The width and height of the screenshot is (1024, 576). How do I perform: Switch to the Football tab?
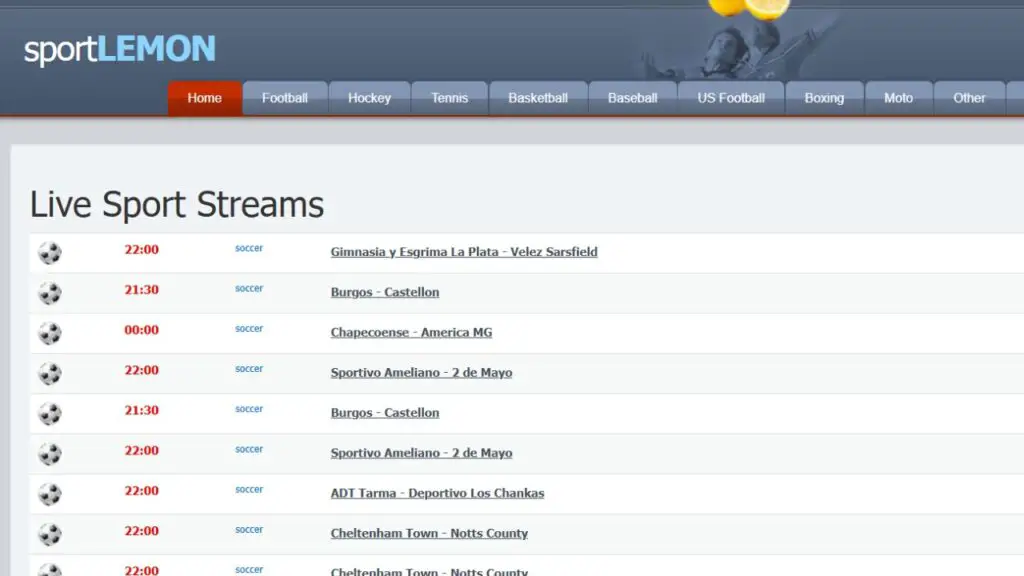coord(285,98)
